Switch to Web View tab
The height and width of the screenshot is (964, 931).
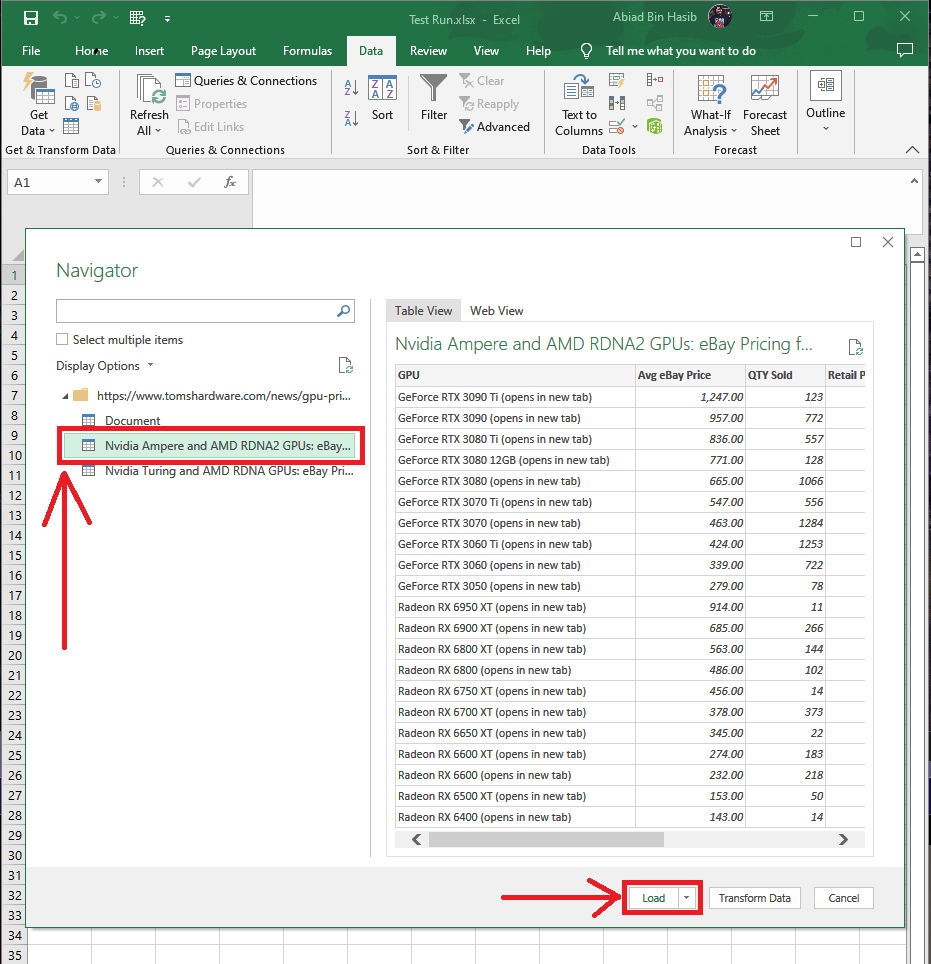pyautogui.click(x=496, y=311)
